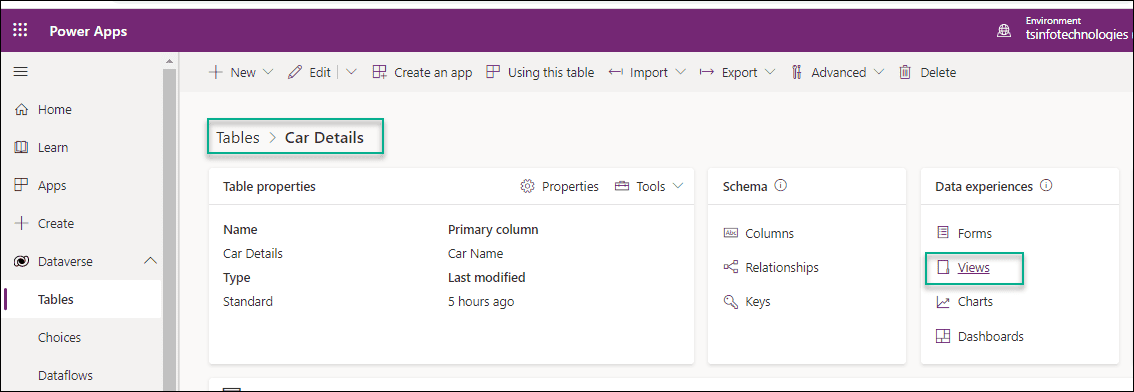The width and height of the screenshot is (1134, 392).
Task: Open the Views link
Action: (x=973, y=268)
